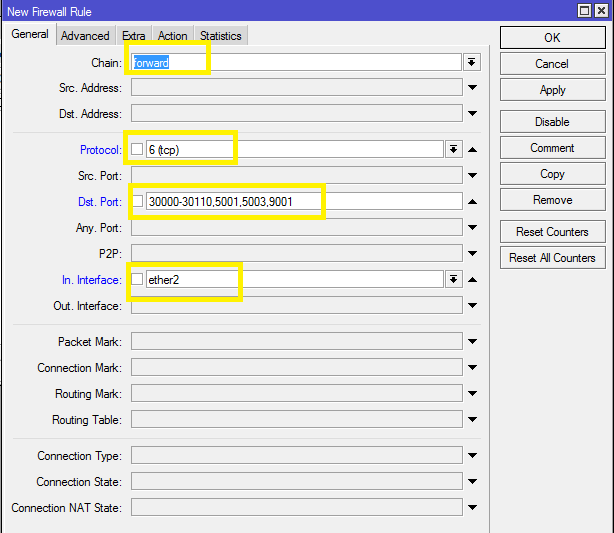614x533 pixels.
Task: Click the empty Dst. Address field
Action: 297,113
